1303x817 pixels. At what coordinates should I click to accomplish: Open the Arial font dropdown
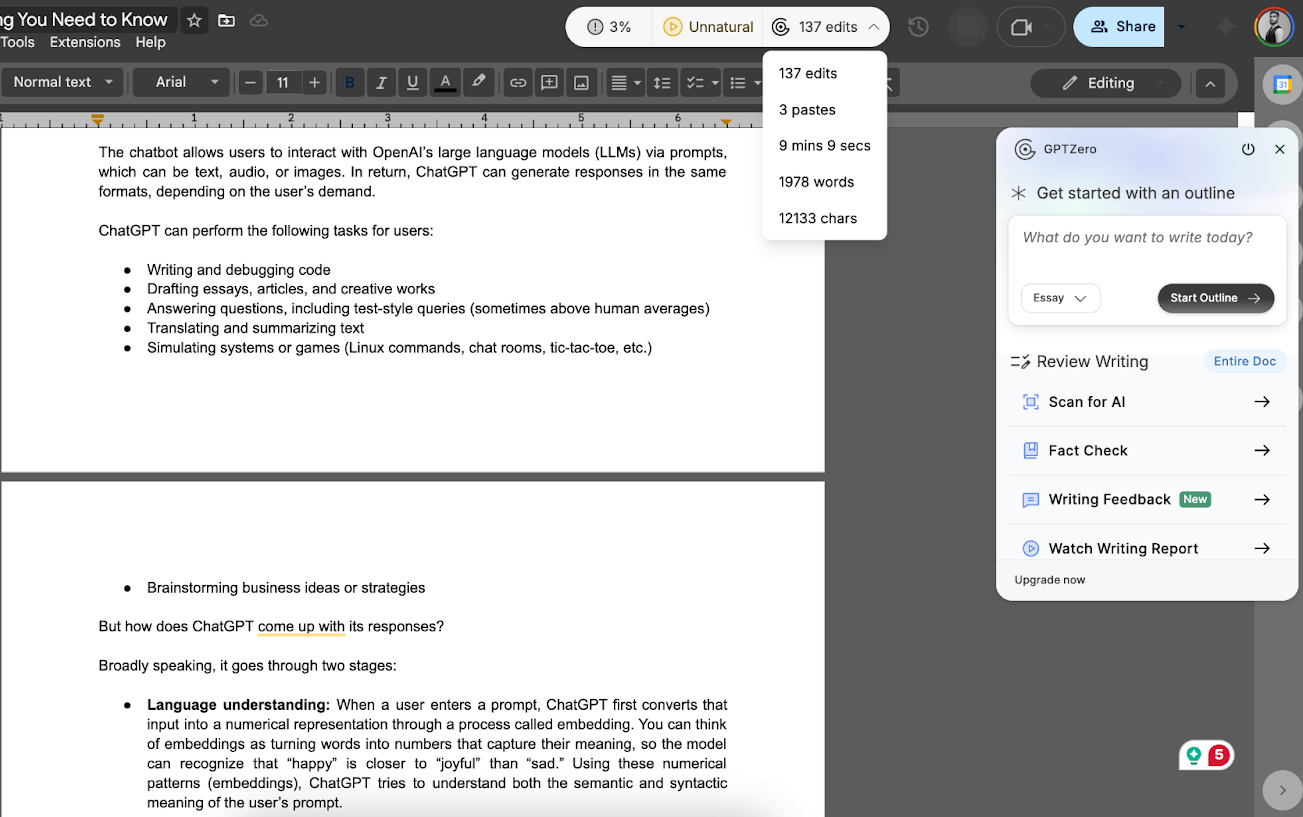pos(180,82)
